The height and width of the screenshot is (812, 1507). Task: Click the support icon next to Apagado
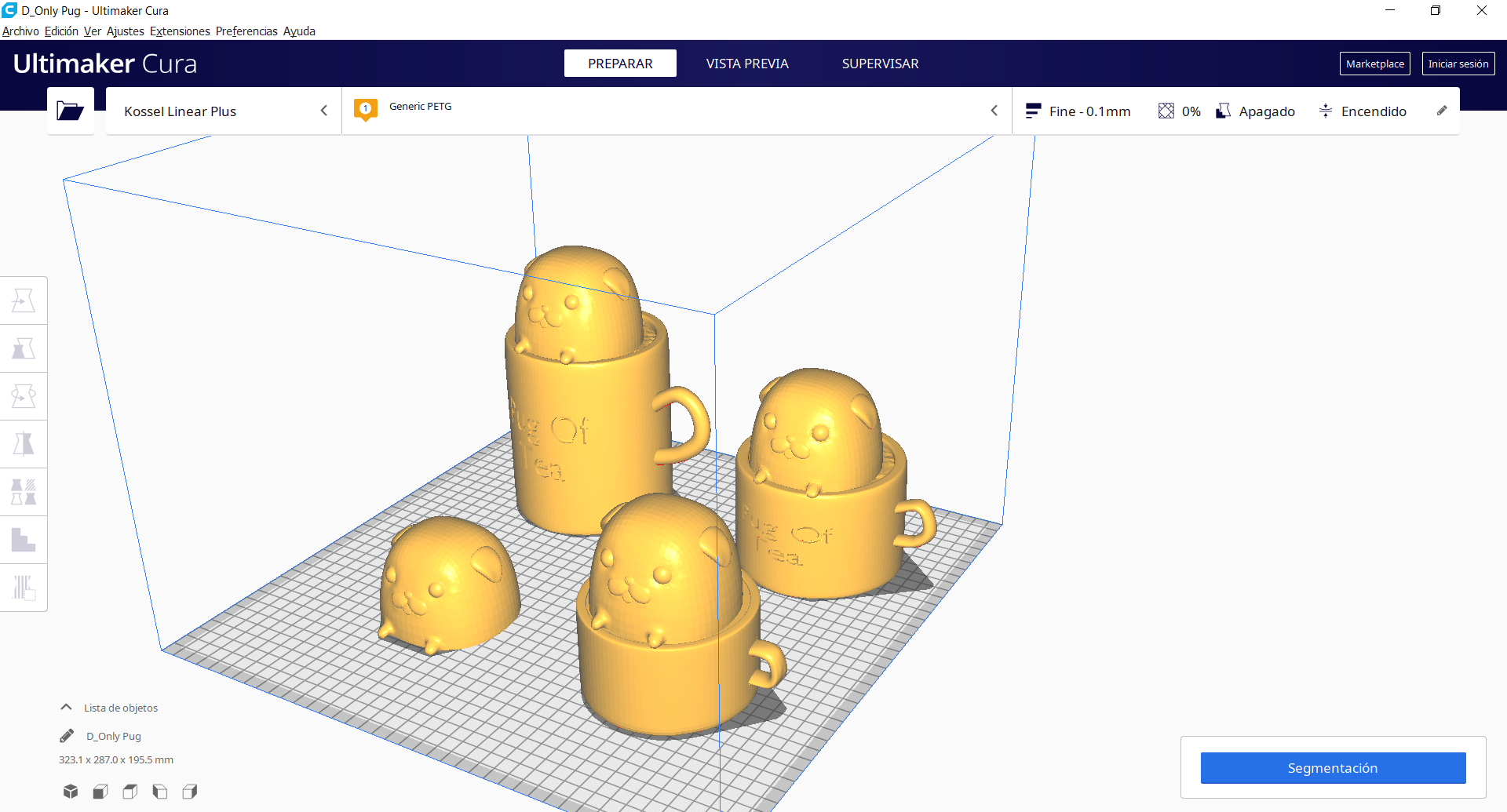point(1223,111)
